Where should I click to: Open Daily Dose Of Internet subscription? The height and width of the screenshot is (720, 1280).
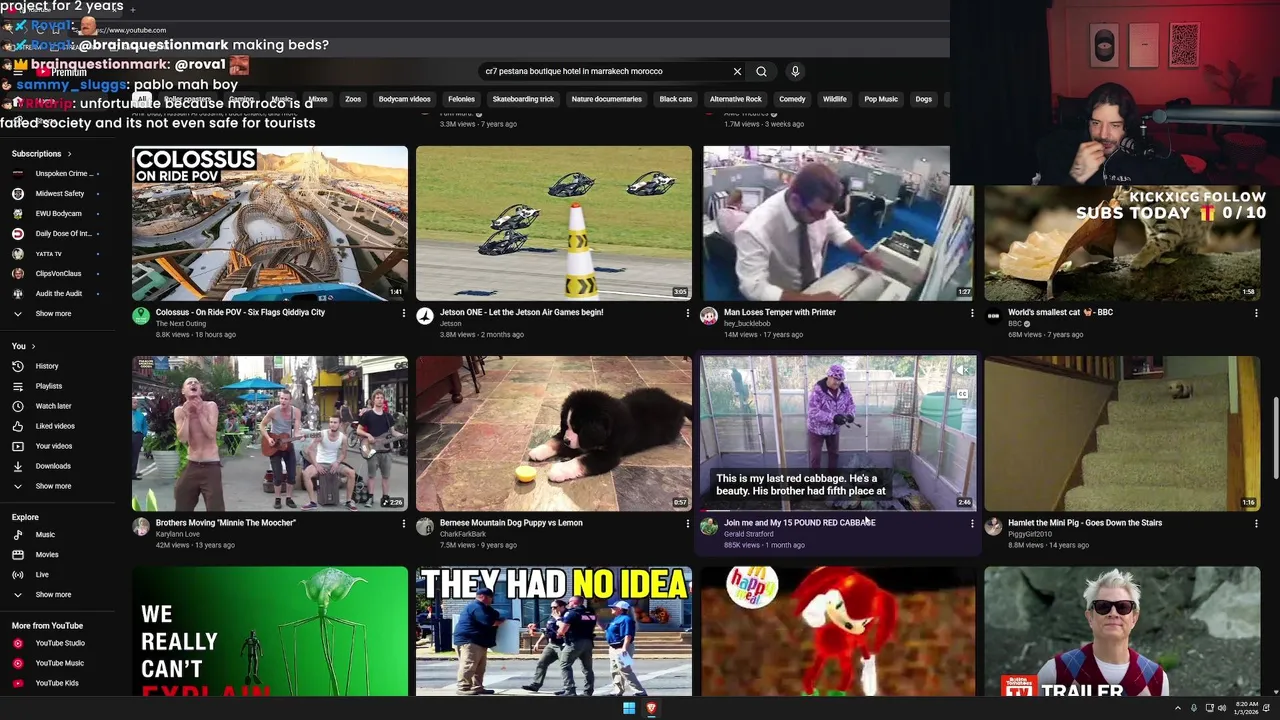55,234
